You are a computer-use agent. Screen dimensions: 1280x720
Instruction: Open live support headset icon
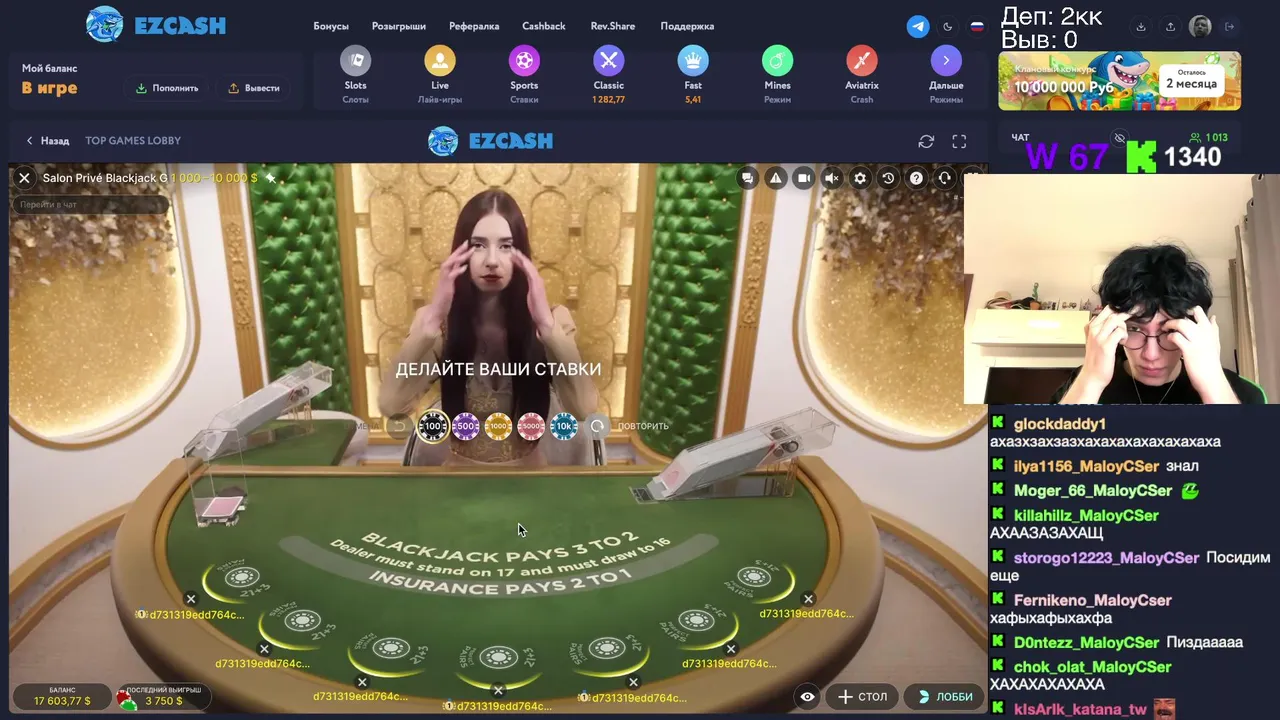point(944,178)
